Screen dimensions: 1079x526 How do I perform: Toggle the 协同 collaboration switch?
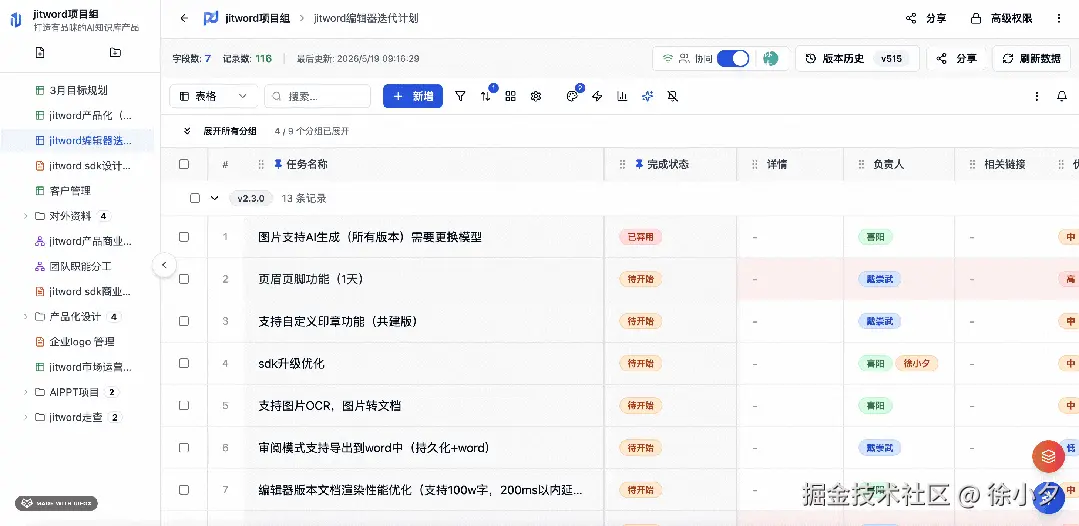733,59
